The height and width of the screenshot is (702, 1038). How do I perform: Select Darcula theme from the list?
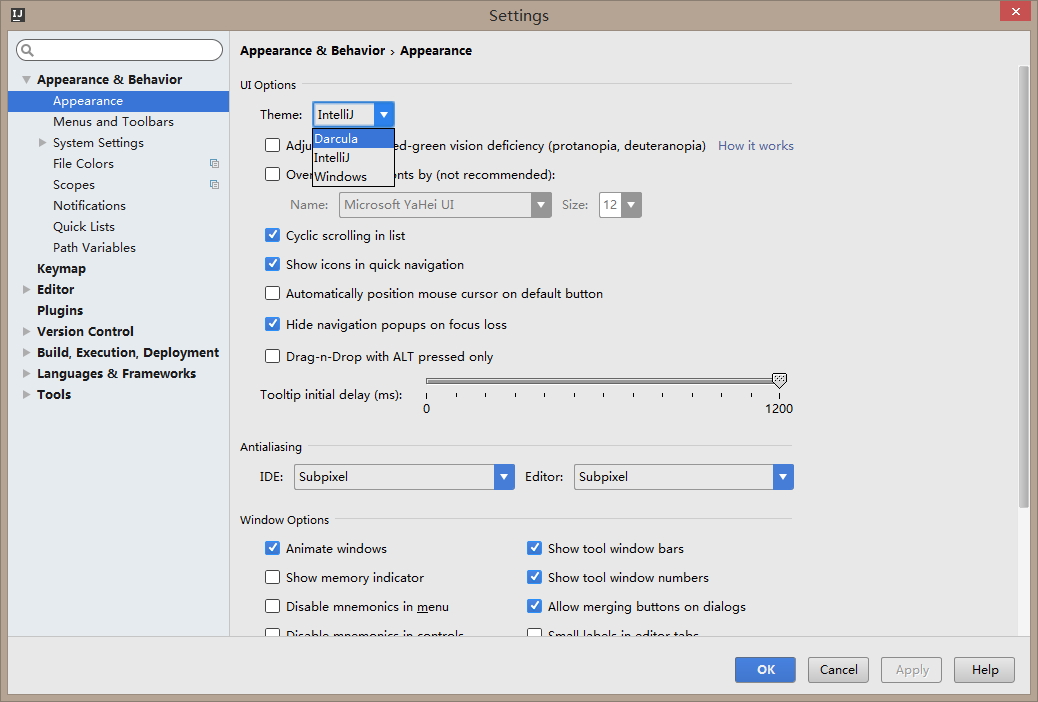[x=354, y=138]
